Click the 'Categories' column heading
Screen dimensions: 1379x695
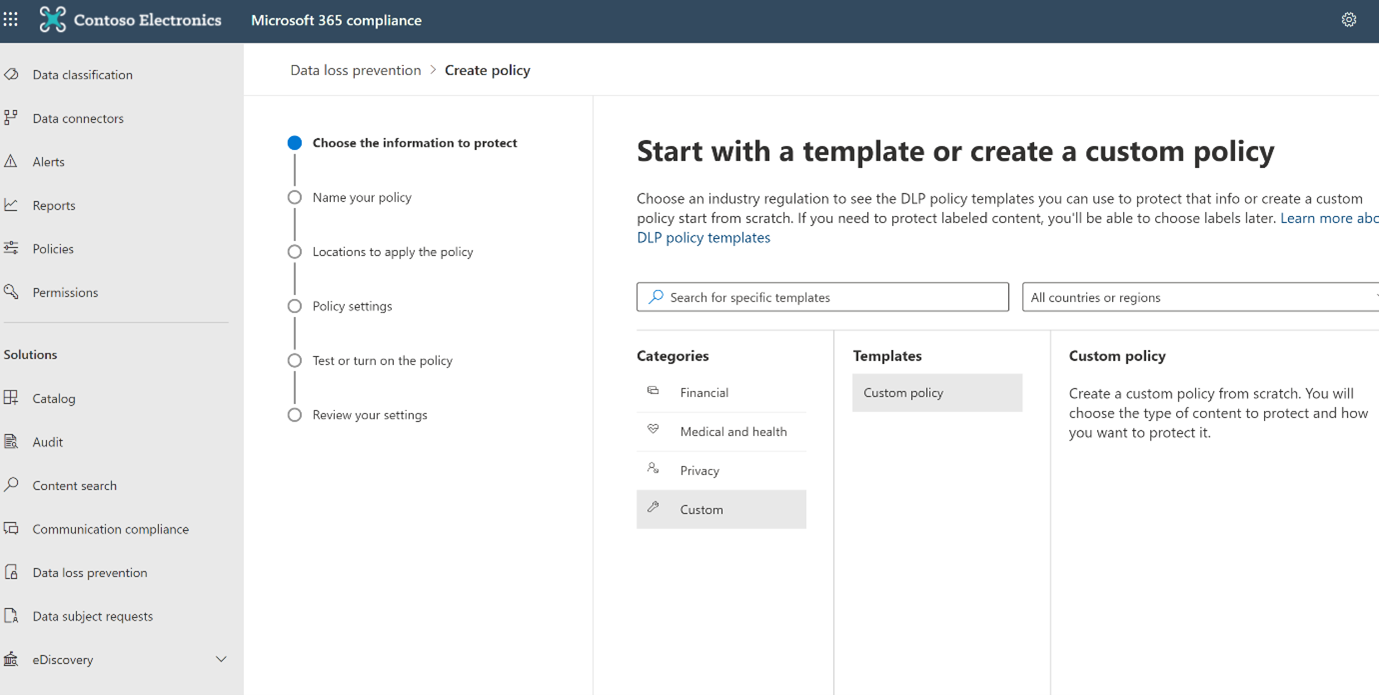tap(672, 356)
